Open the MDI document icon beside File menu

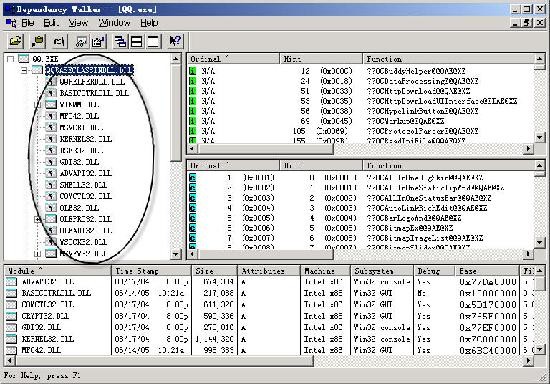11,23
